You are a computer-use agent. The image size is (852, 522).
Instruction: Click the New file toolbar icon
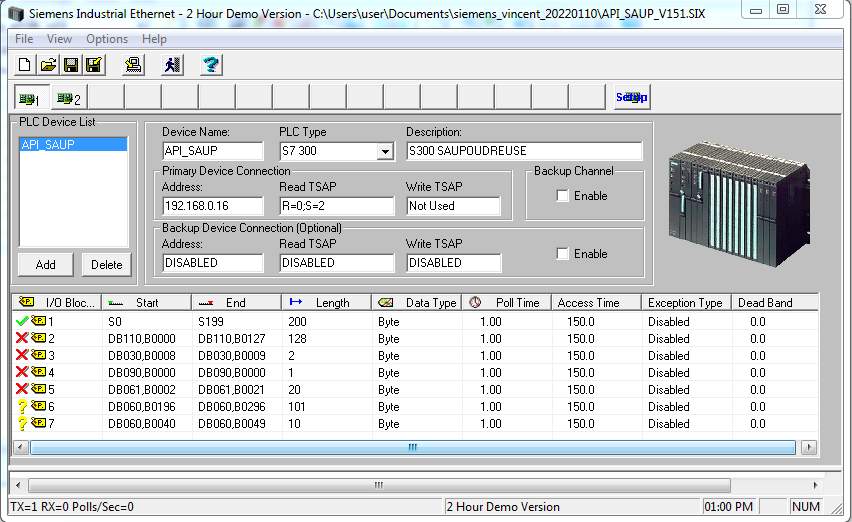click(x=26, y=65)
